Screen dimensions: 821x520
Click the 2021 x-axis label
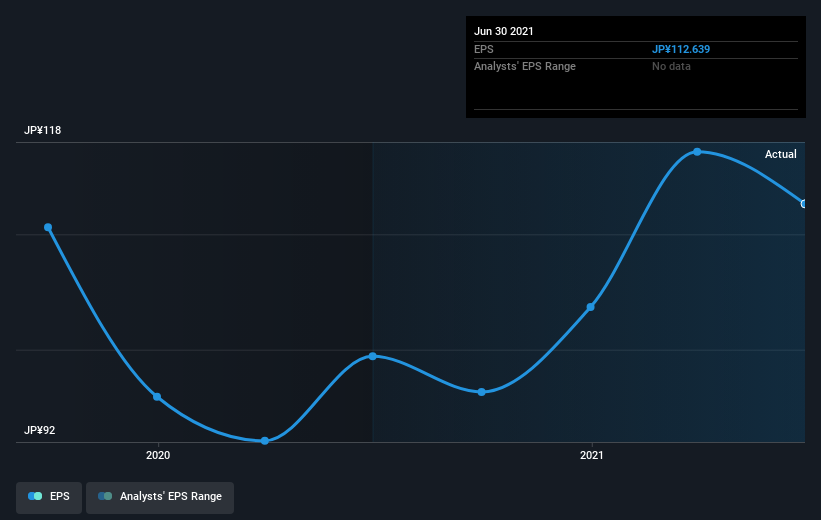(592, 455)
